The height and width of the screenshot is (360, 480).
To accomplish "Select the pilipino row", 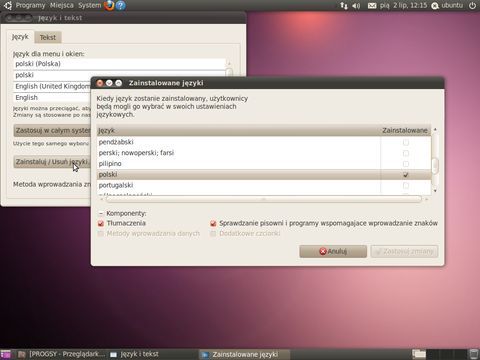I will [264, 164].
